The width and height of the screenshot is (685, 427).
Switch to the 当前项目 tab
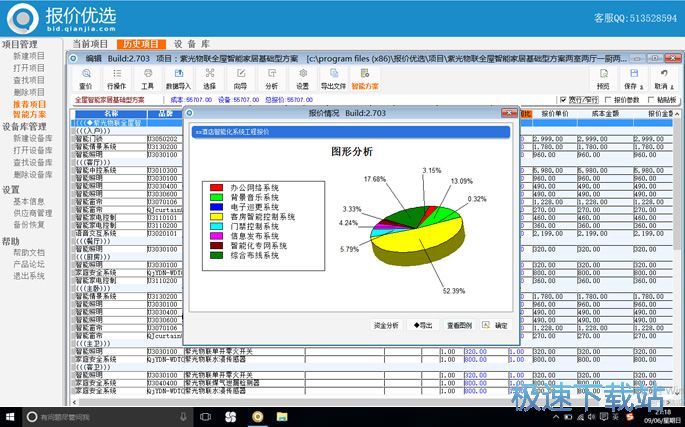[91, 44]
